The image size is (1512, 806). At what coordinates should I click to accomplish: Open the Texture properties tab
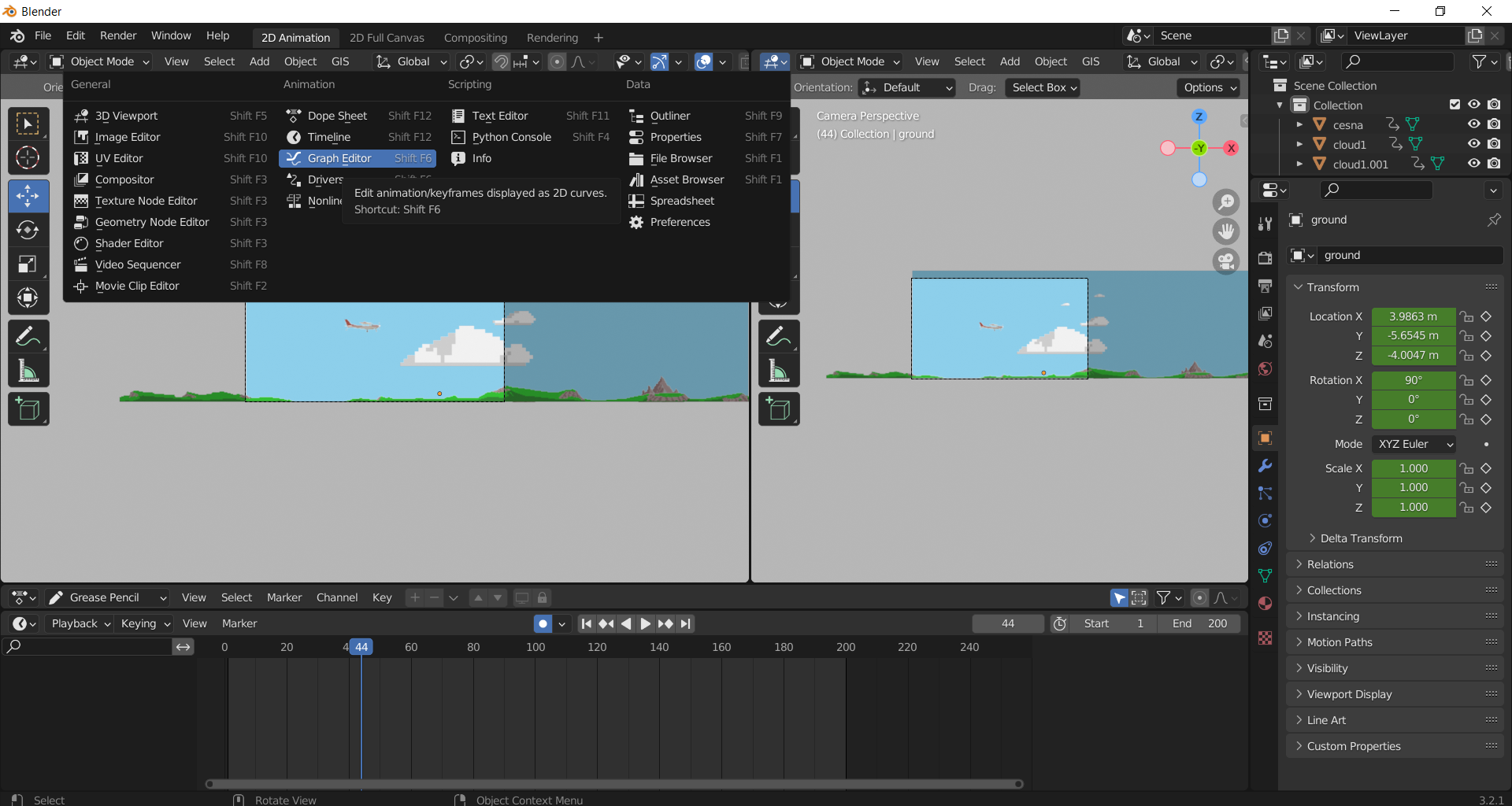click(x=1266, y=638)
